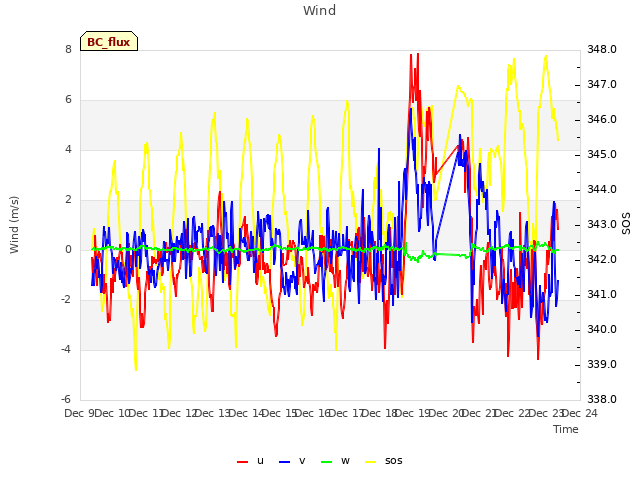This screenshot has width=640, height=480.
Task: Click the -4 tick on left axis
Action: 66,349
